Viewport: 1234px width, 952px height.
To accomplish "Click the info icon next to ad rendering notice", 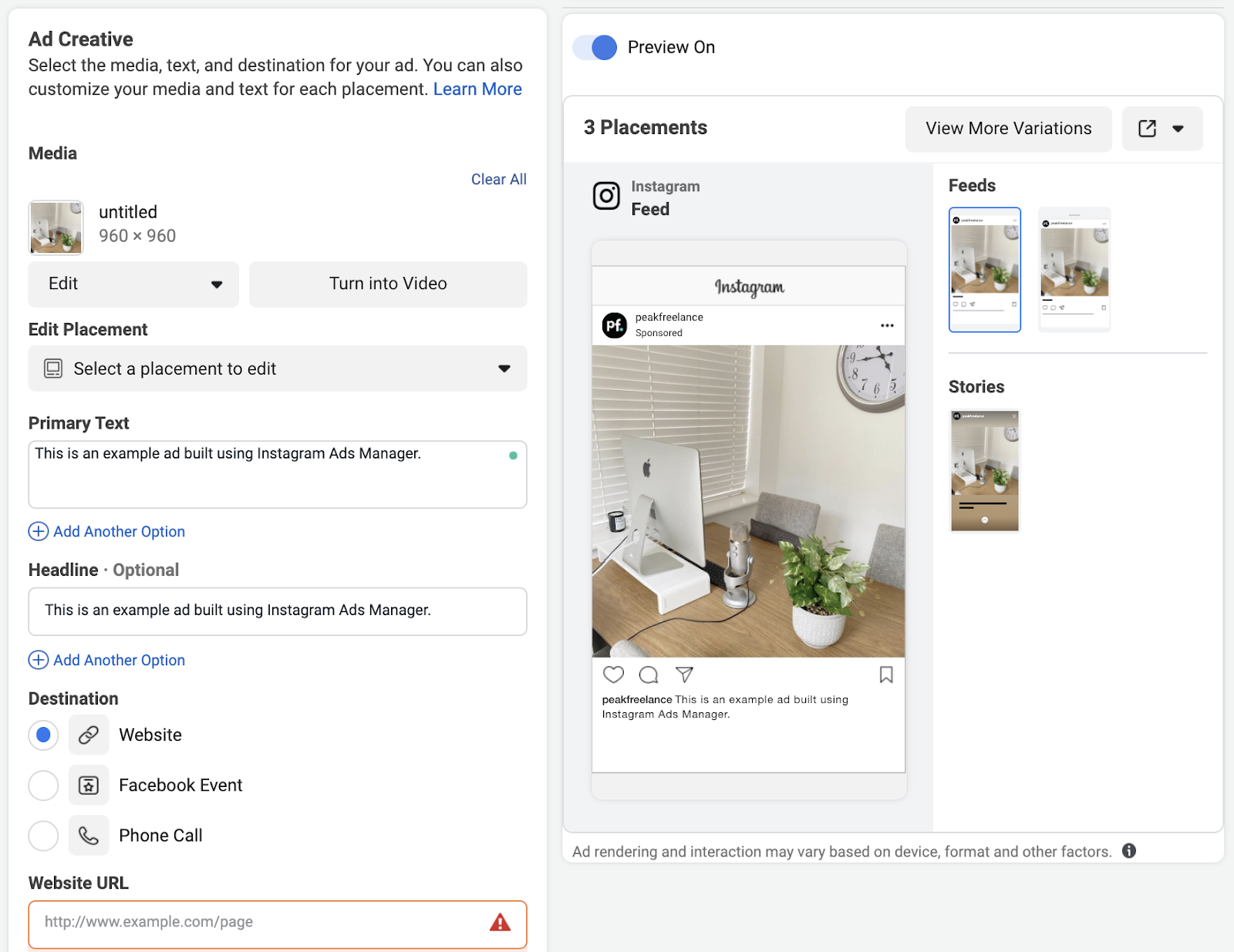I will 1130,851.
